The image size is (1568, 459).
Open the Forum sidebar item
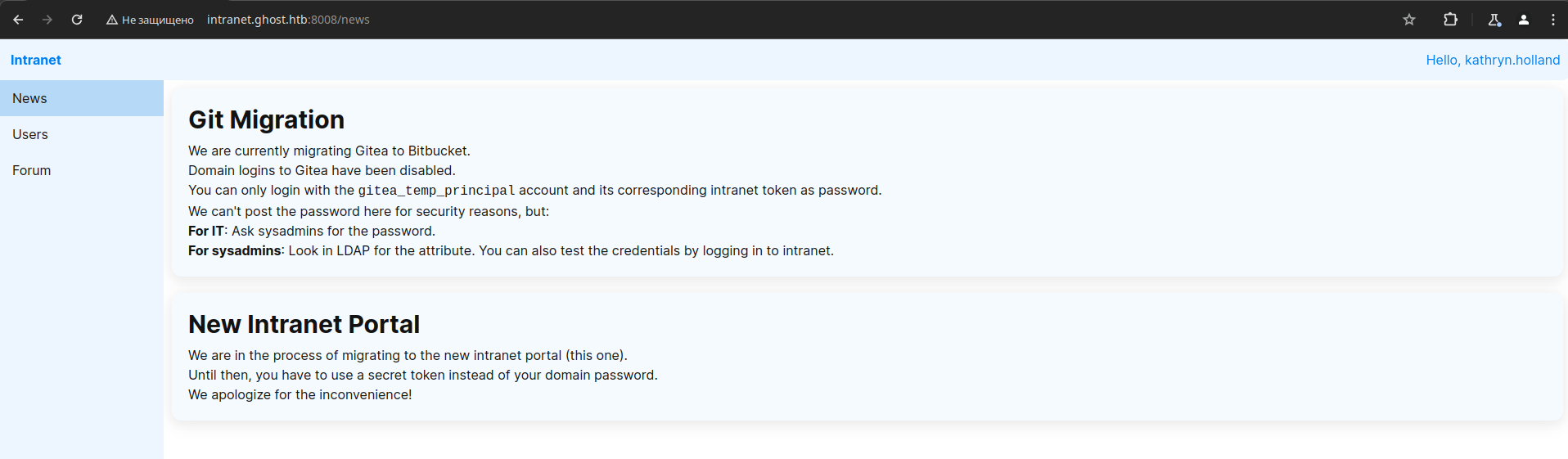82,170
